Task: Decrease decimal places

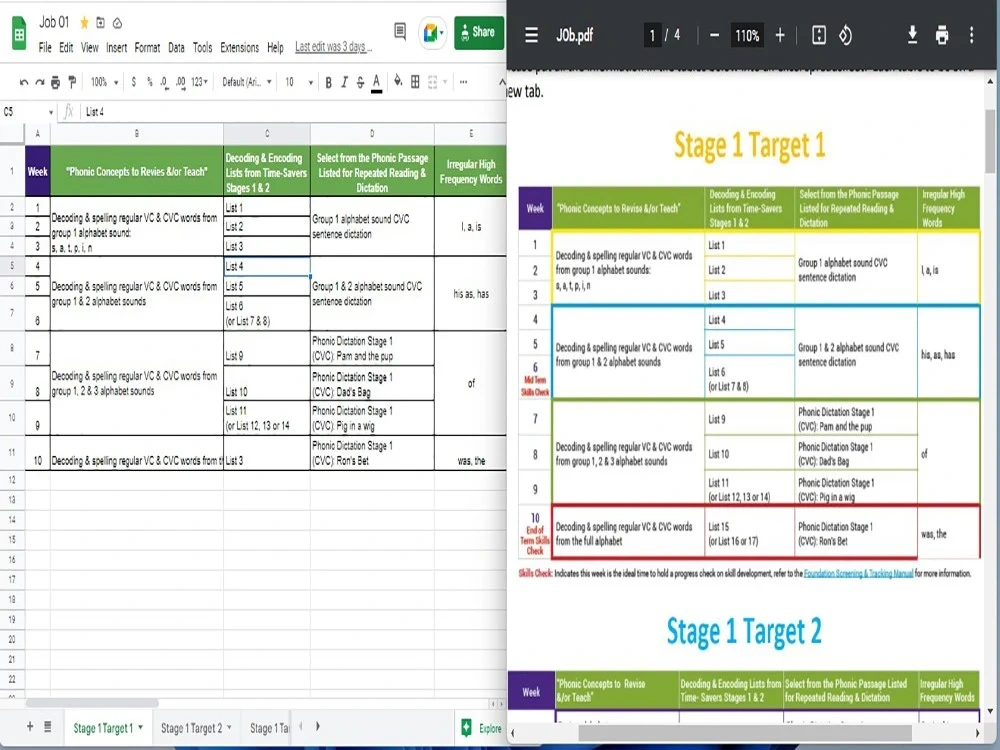Action: [165, 82]
